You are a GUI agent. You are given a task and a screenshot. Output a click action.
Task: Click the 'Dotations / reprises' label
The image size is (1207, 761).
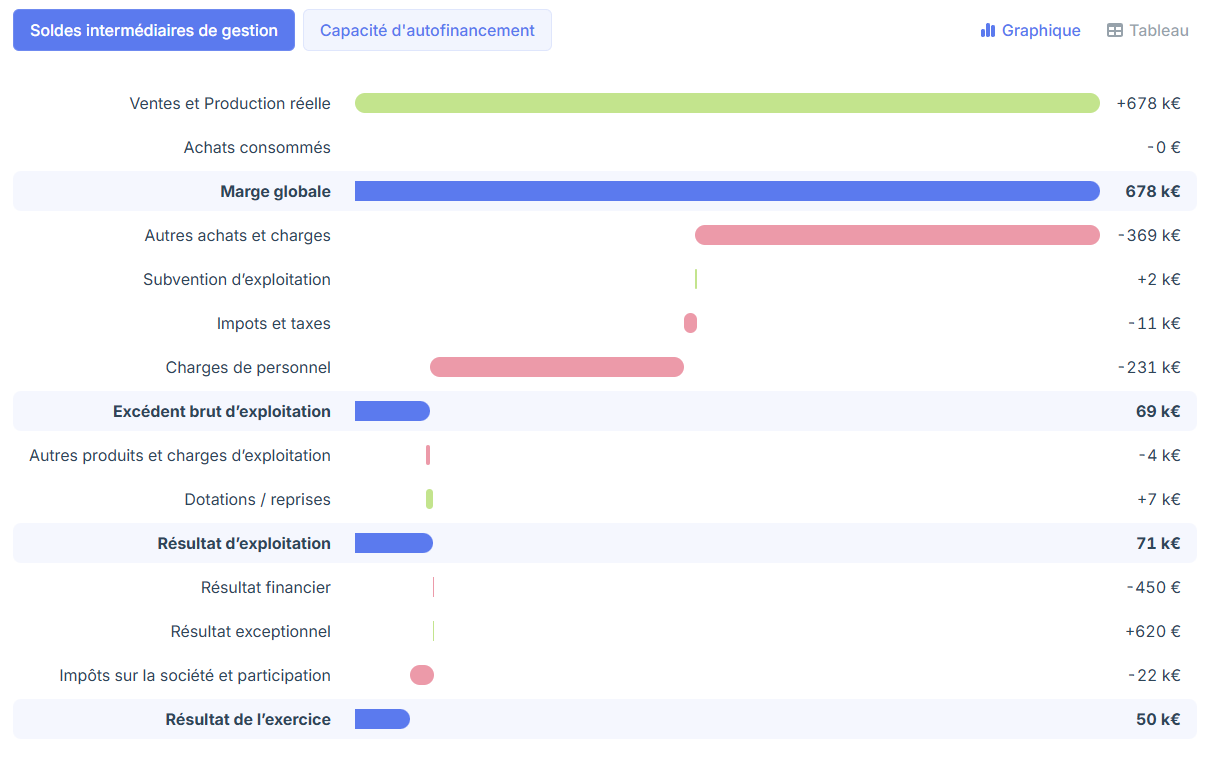(257, 499)
